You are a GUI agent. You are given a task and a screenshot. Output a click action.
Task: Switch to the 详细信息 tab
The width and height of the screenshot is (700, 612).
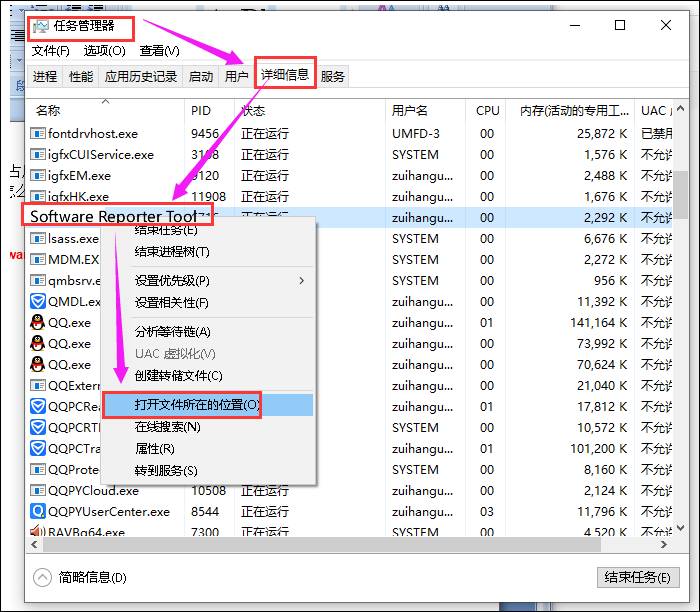[x=285, y=74]
